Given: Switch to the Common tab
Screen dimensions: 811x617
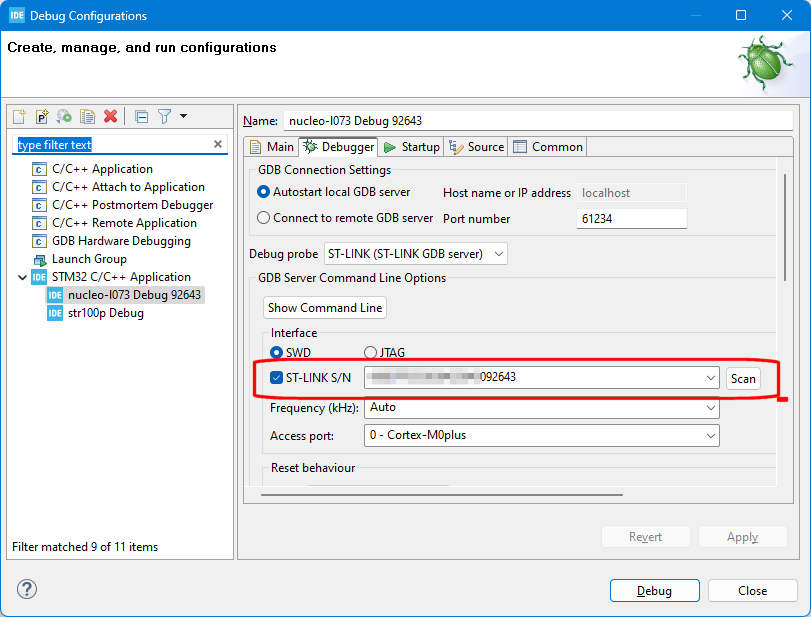Looking at the screenshot, I should click(x=548, y=147).
